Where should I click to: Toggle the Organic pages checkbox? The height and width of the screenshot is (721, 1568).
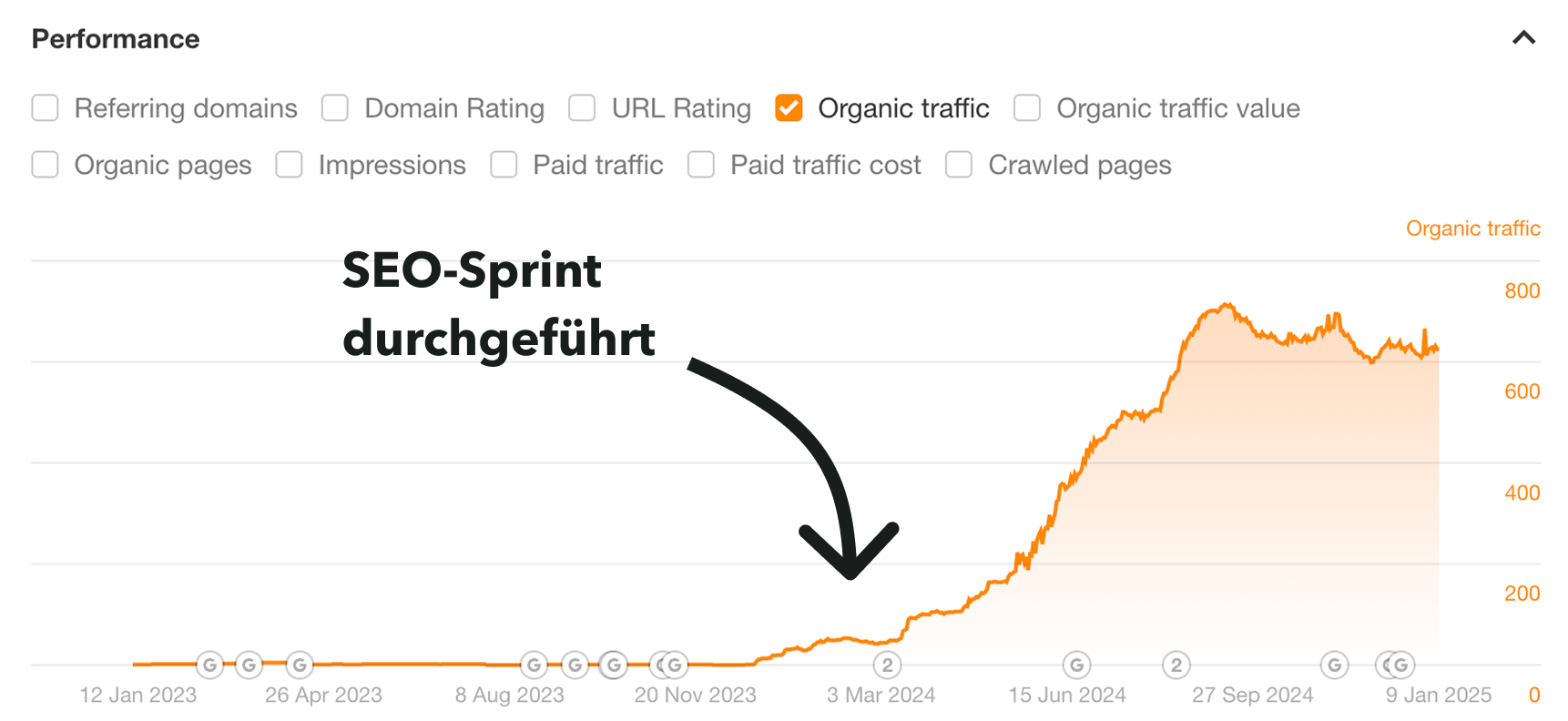click(45, 165)
